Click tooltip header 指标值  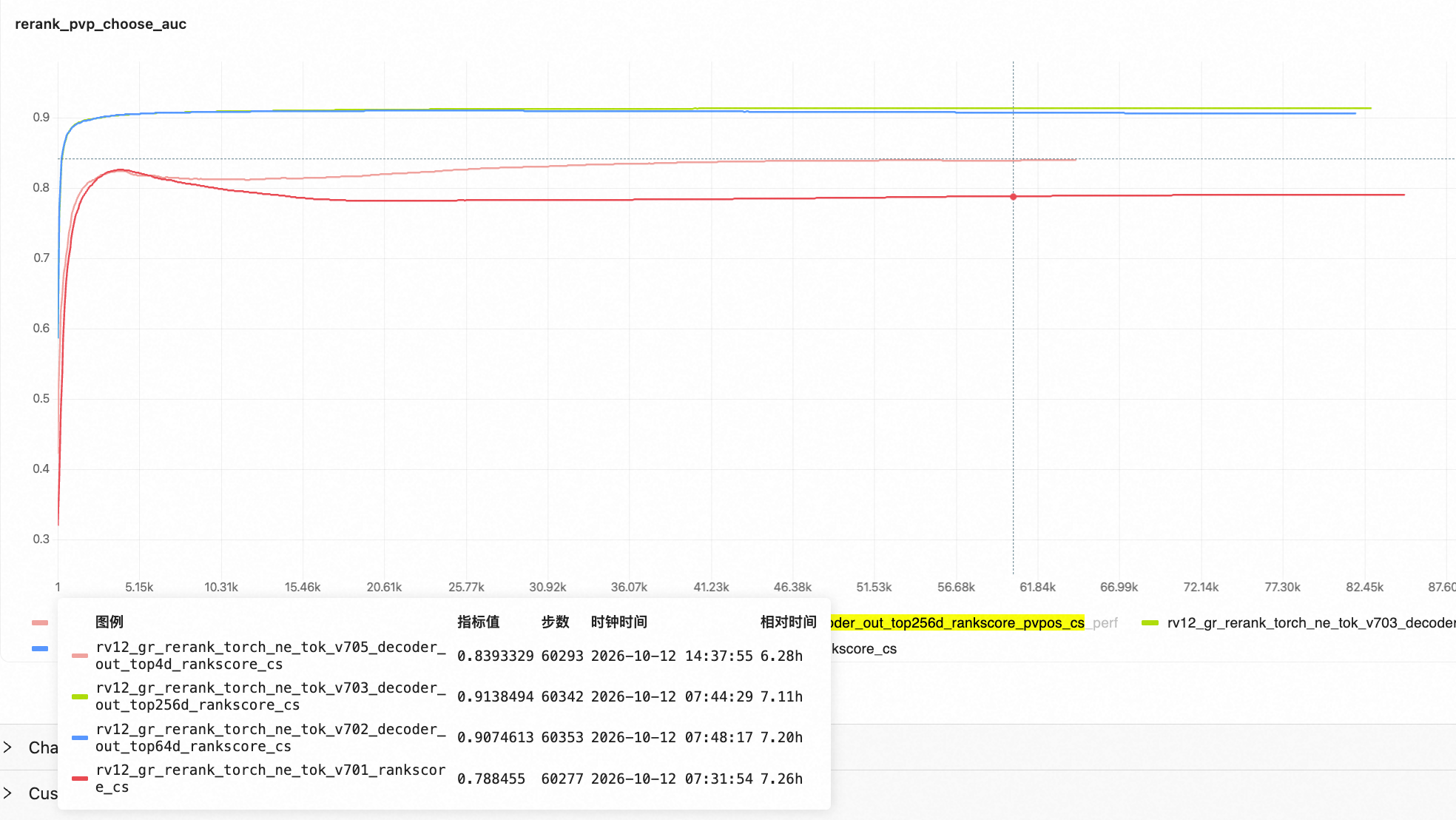pos(478,622)
